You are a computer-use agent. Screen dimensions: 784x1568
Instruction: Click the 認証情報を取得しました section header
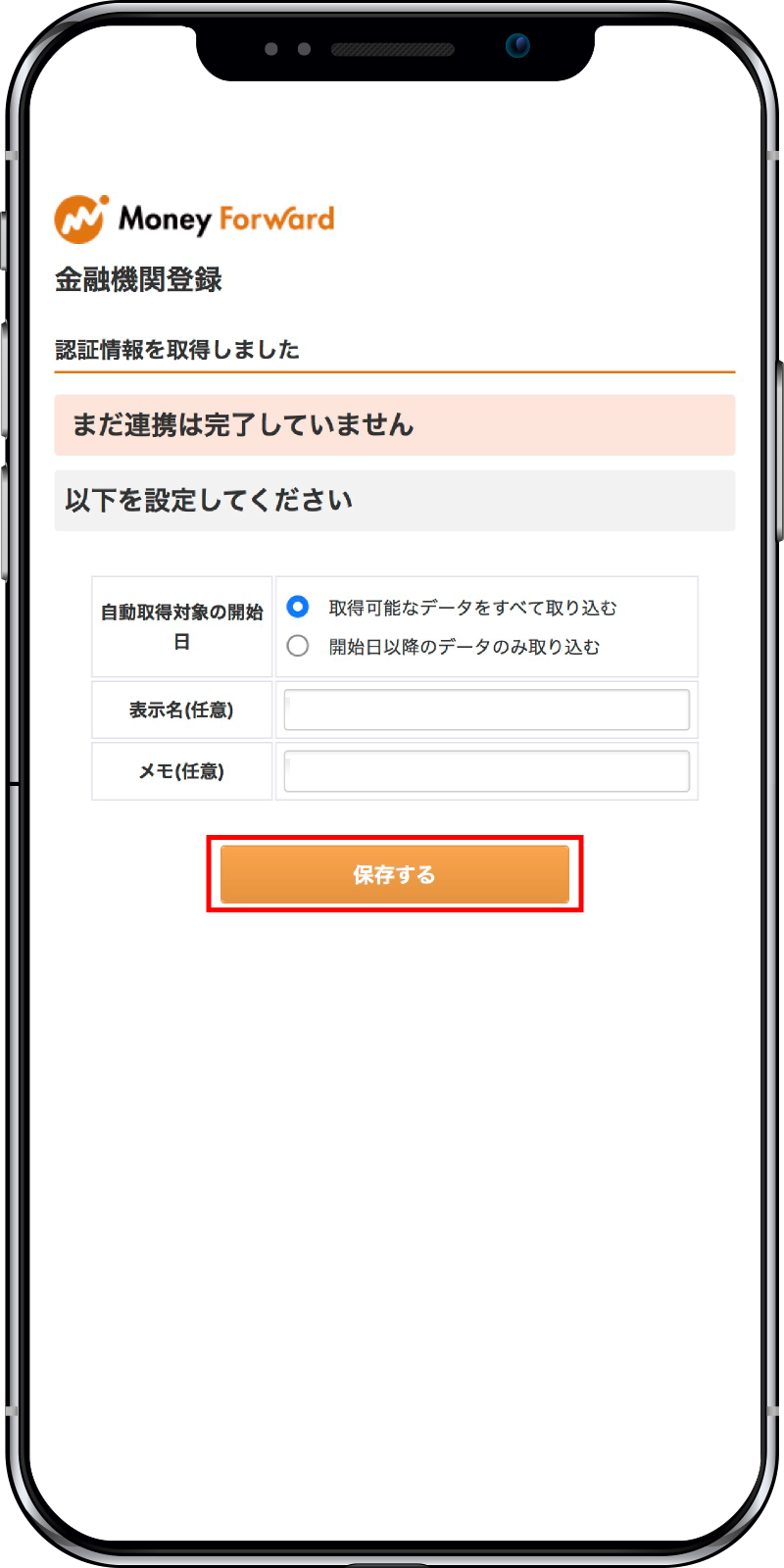click(x=177, y=350)
